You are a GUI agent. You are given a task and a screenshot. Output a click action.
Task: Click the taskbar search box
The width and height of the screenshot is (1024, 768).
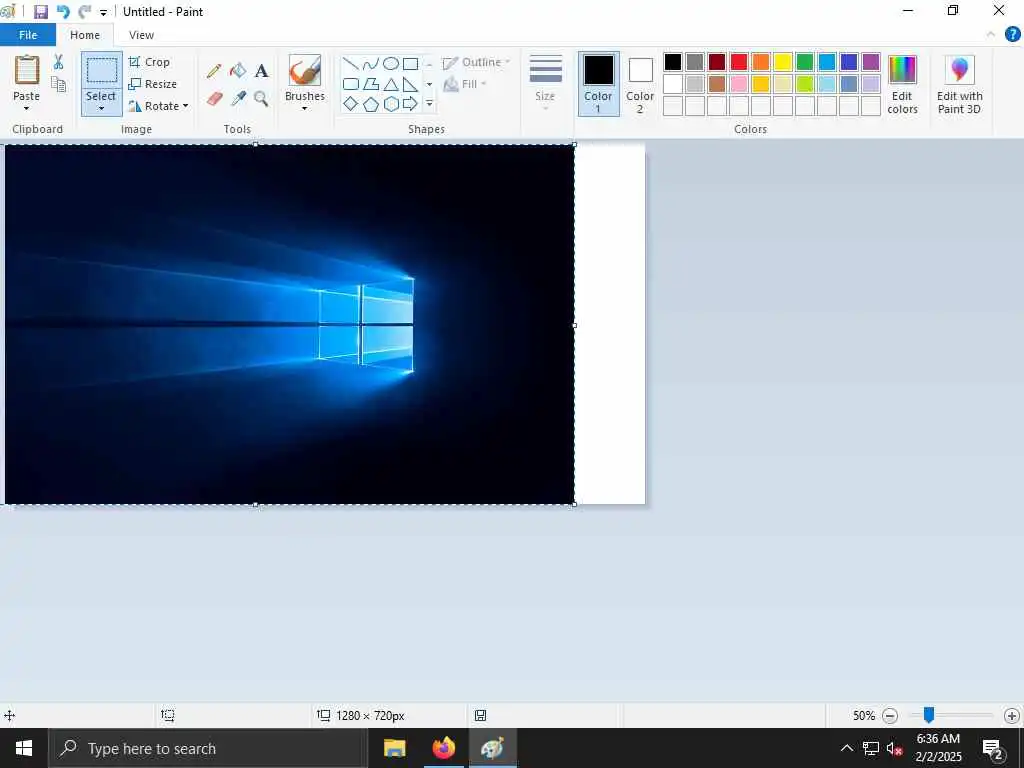(x=208, y=748)
